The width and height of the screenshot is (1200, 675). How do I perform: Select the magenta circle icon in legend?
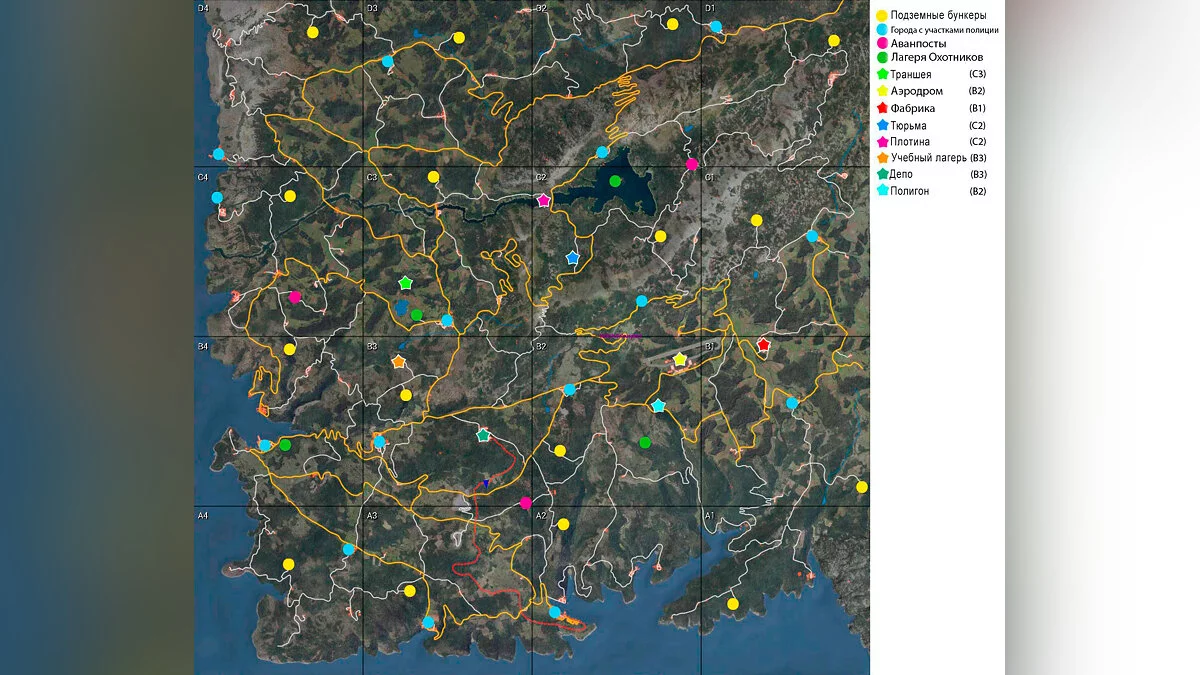(x=882, y=45)
